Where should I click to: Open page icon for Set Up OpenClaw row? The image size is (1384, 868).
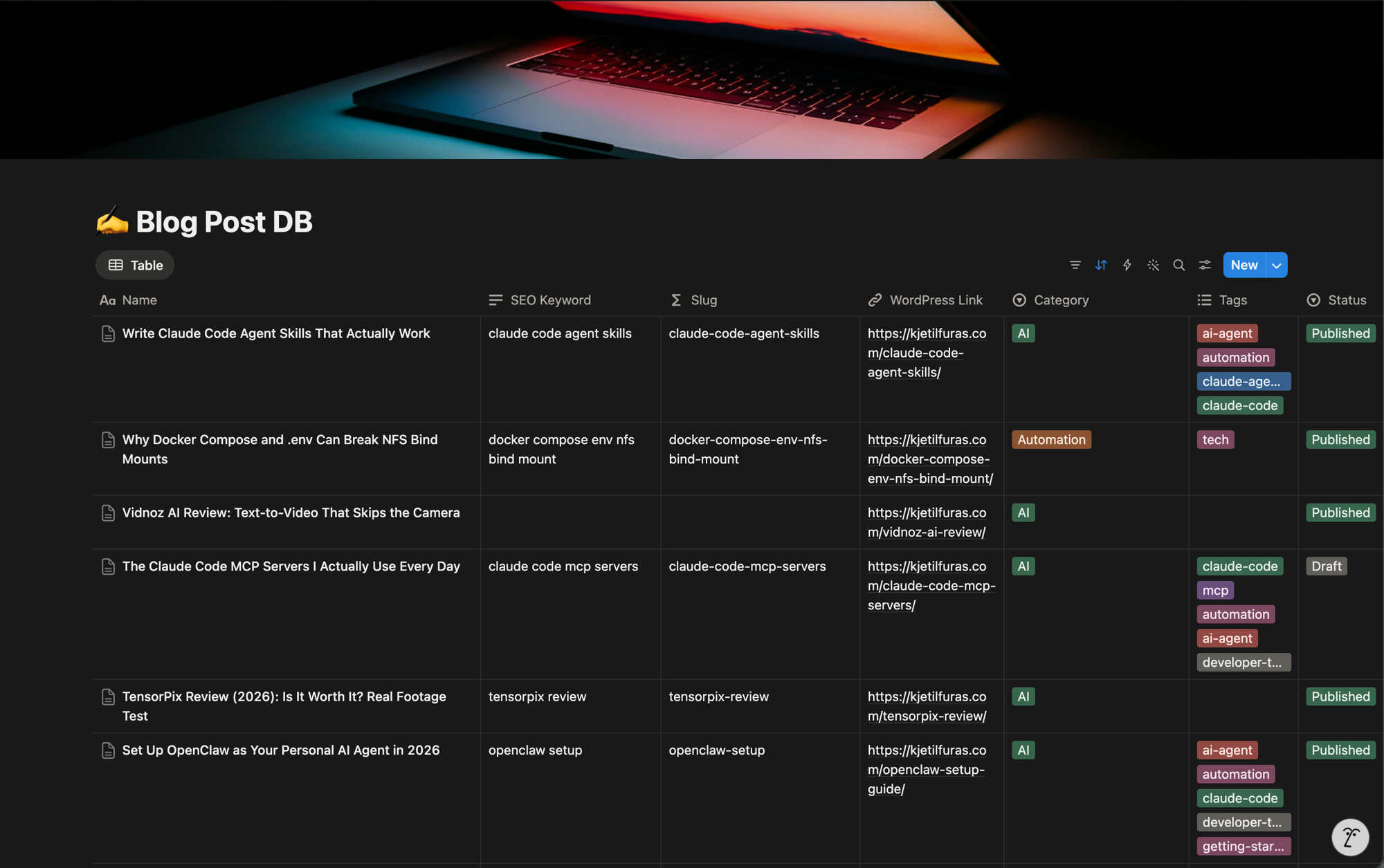point(108,750)
